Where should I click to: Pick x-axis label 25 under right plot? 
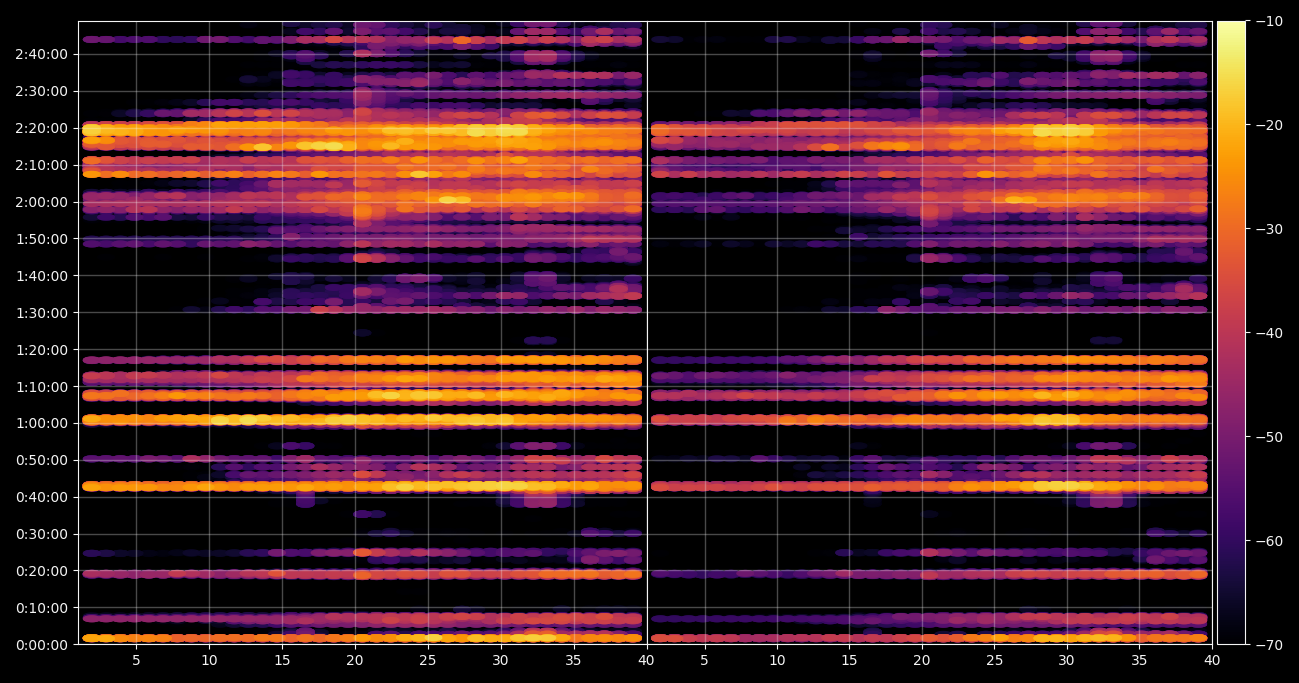[x=995, y=661]
